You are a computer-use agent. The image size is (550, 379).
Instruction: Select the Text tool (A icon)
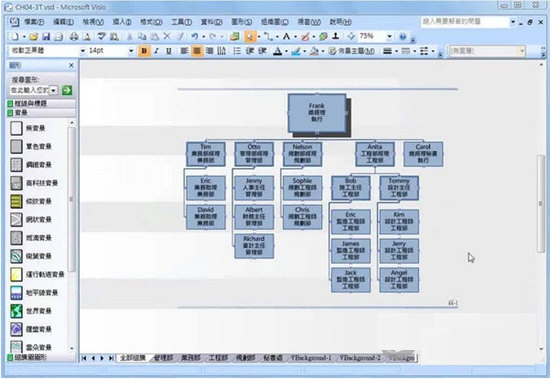click(x=287, y=36)
